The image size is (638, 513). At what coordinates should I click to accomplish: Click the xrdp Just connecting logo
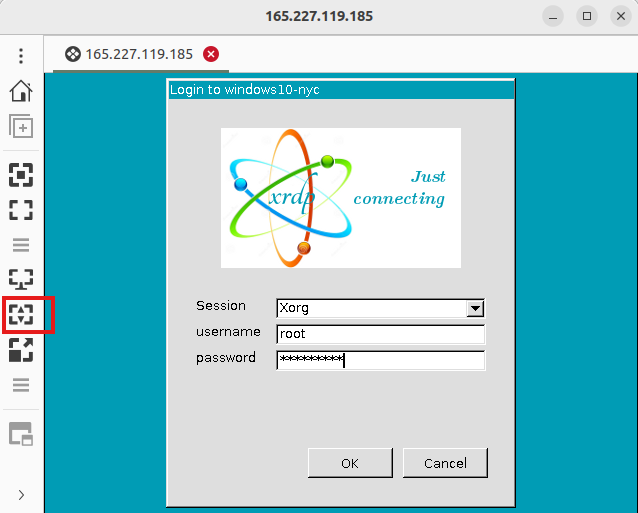coord(341,198)
